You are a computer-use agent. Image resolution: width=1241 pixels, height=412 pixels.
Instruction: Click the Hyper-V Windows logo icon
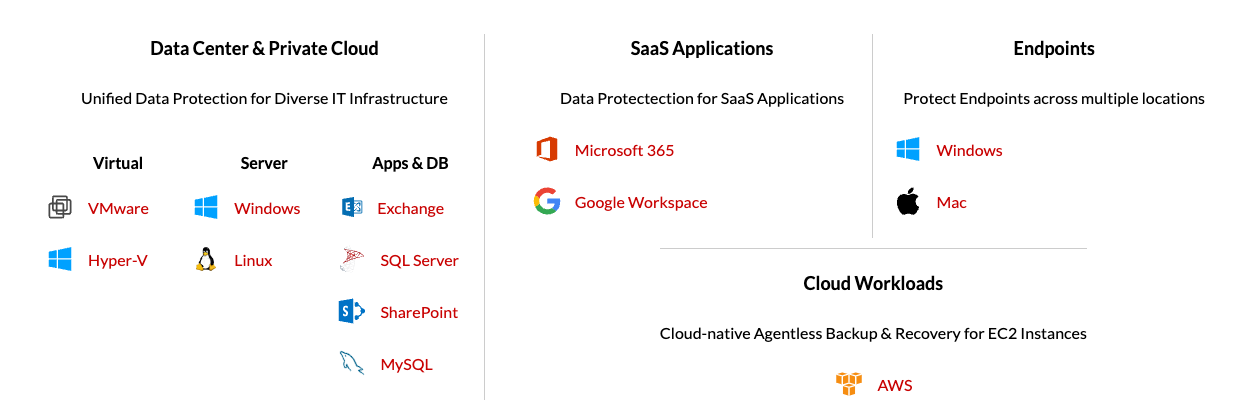[x=60, y=260]
